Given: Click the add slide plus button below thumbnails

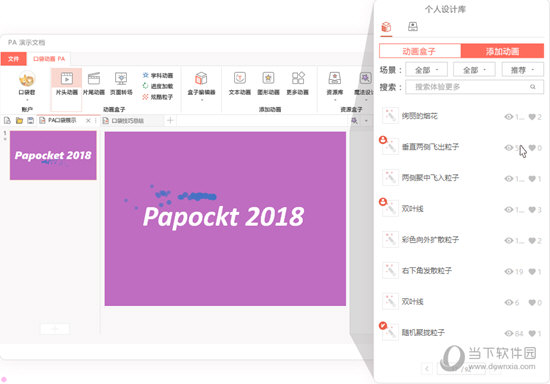Looking at the screenshot, I should pos(55,329).
